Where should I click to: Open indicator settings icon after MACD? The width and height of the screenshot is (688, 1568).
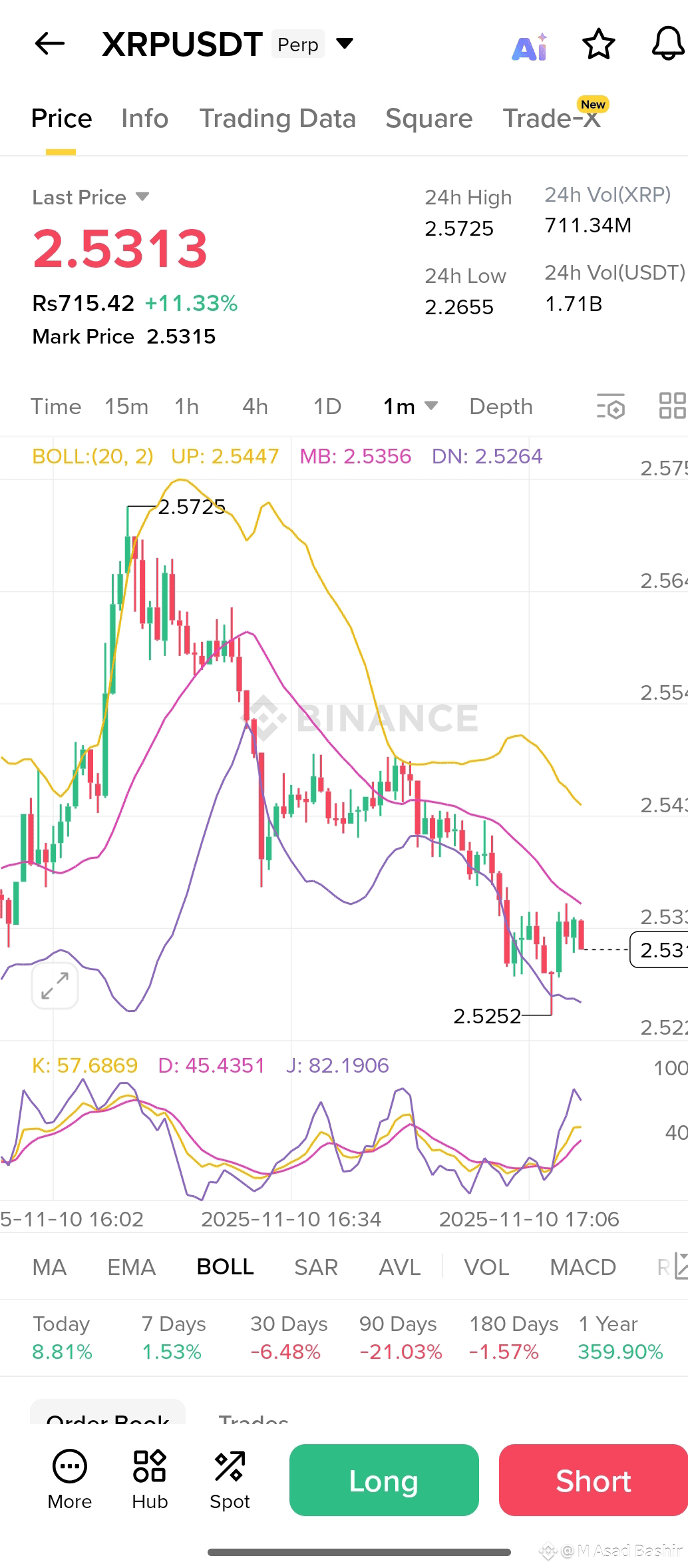(680, 1266)
